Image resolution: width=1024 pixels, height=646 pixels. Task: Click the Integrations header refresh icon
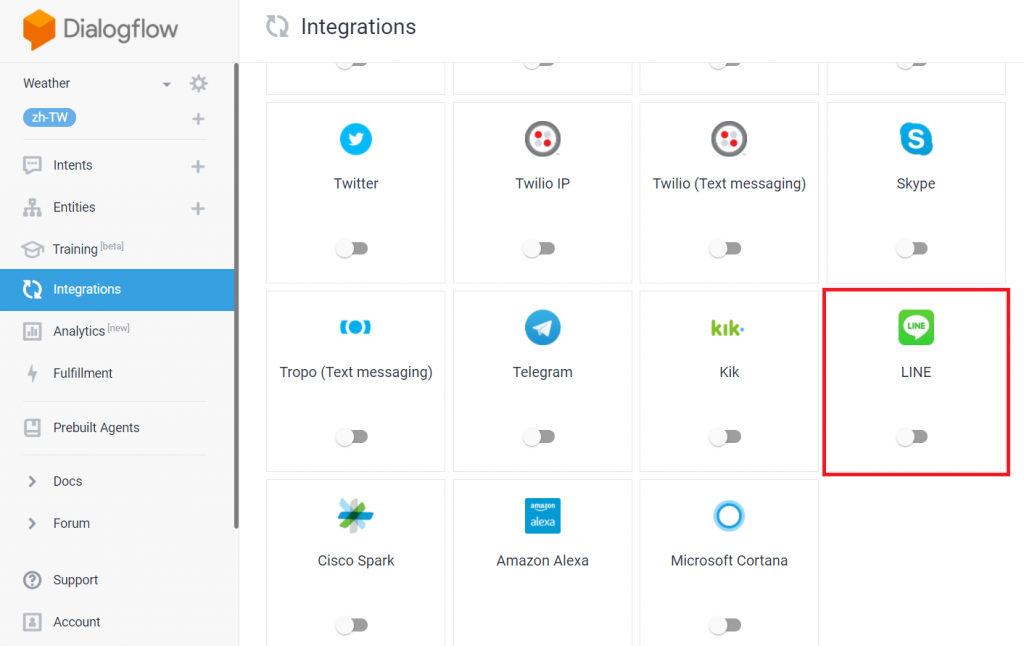tap(277, 27)
